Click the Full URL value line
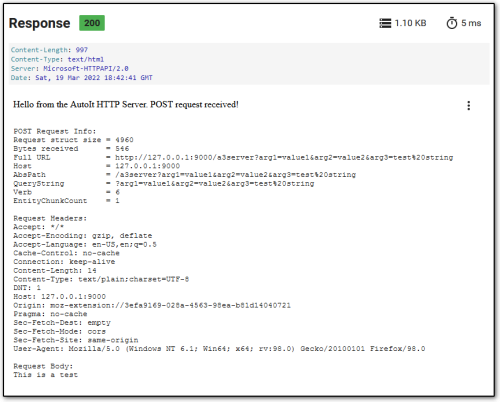The image size is (500, 402). coord(233,157)
